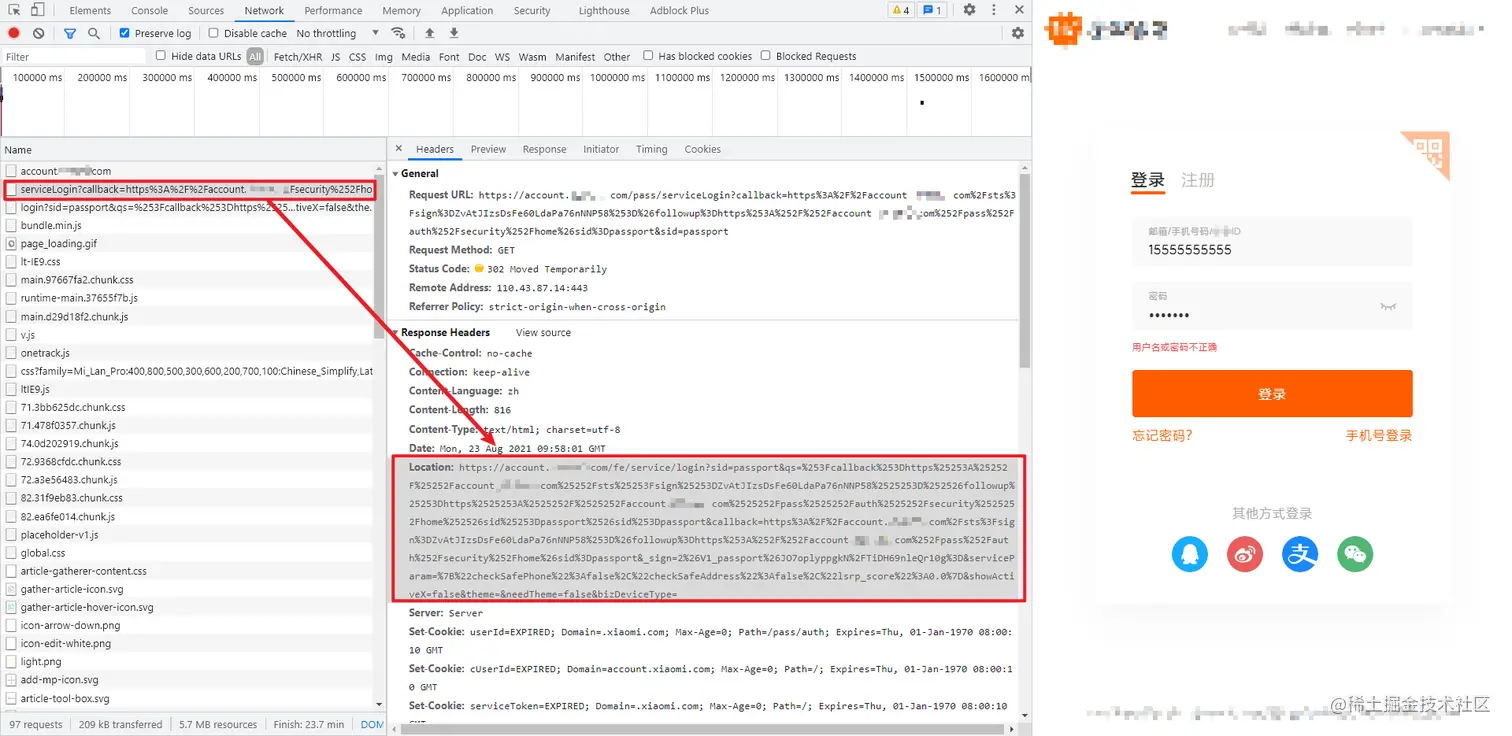Clear the network log
This screenshot has height=736, width=1512.
[38, 33]
